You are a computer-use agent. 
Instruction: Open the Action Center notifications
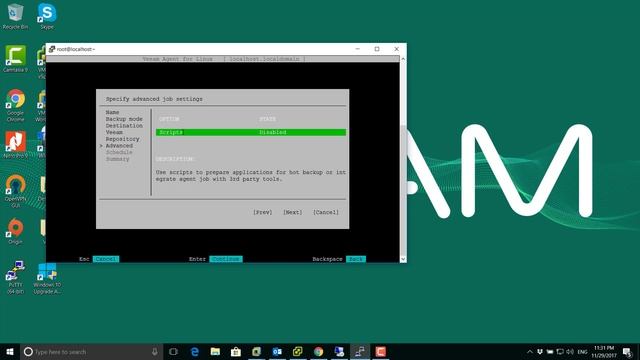click(628, 351)
